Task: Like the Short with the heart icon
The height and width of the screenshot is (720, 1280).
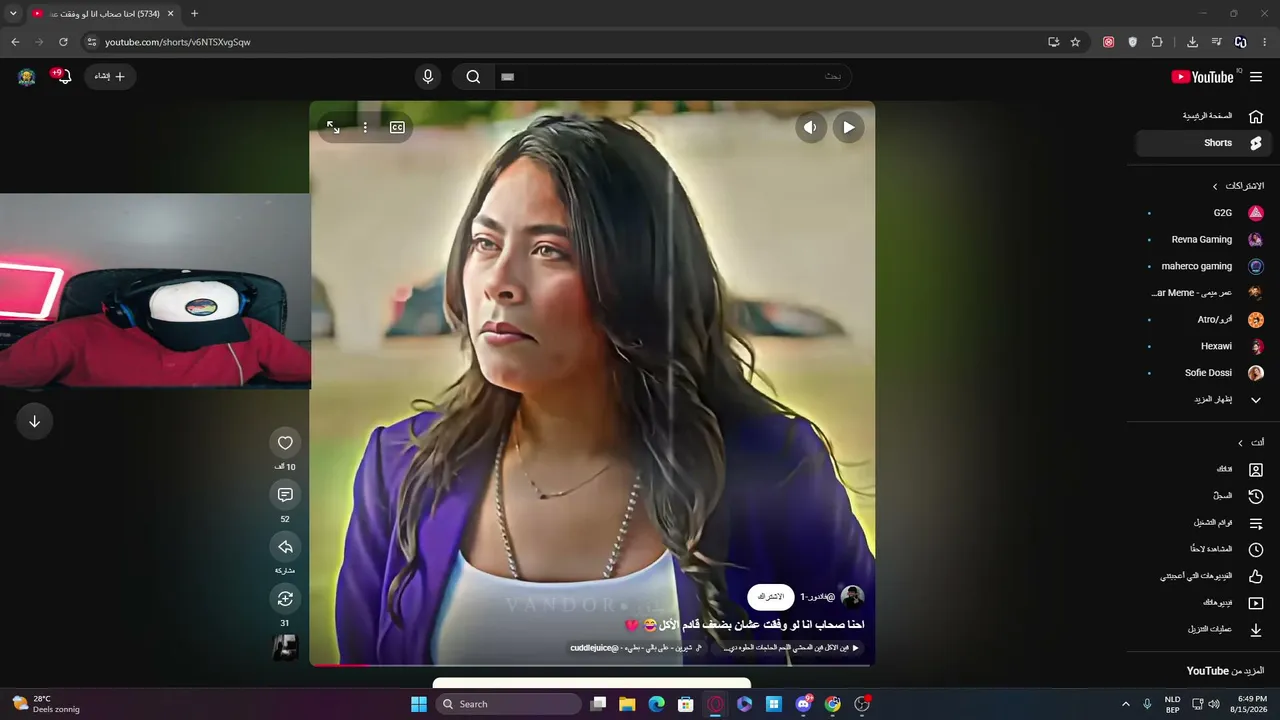Action: 285,443
